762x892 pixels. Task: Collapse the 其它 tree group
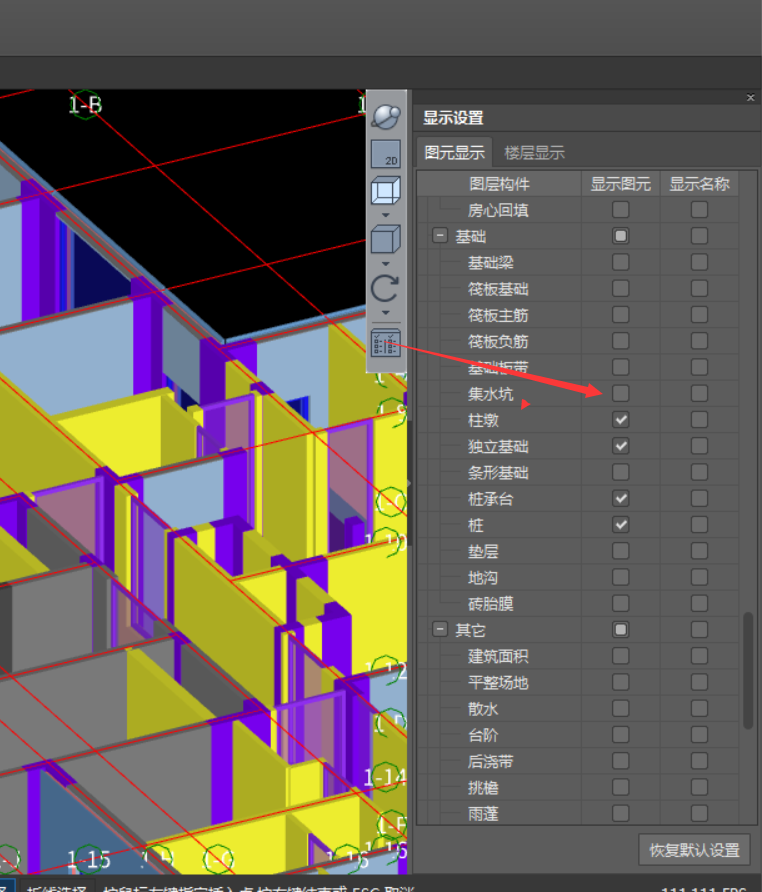pos(439,630)
